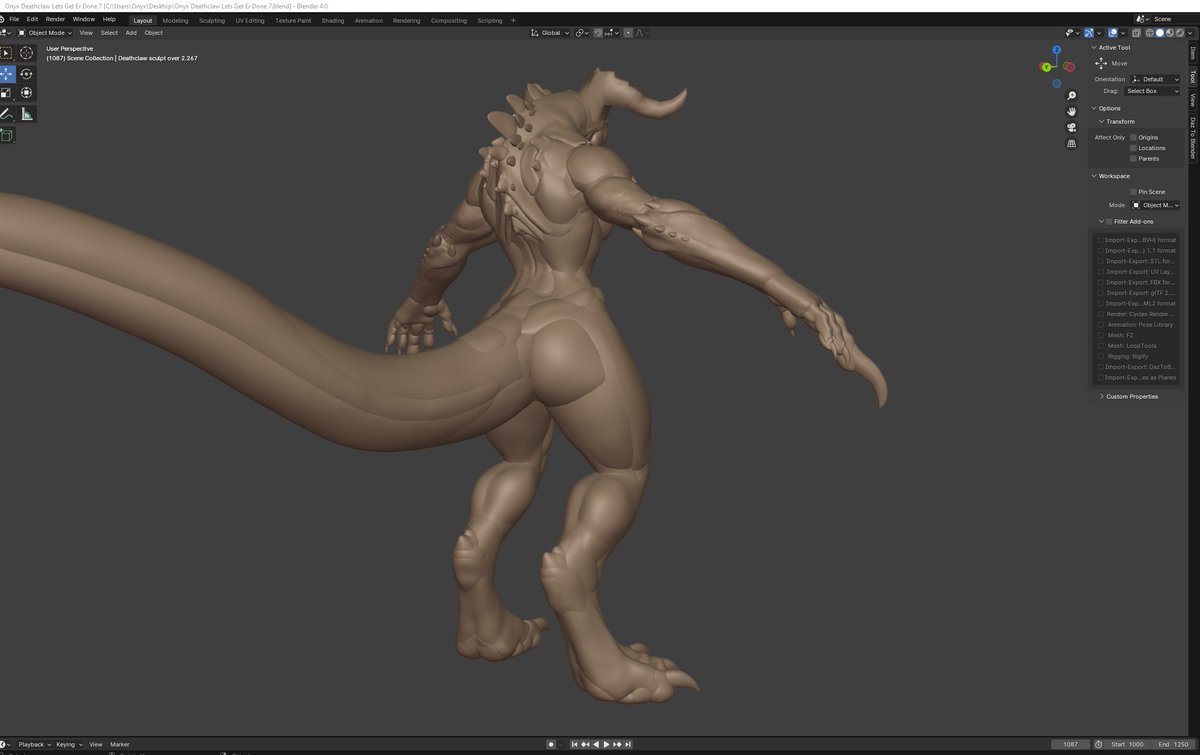Open the Measure tool
Screen dimensions: 1200x755
(x=26, y=113)
